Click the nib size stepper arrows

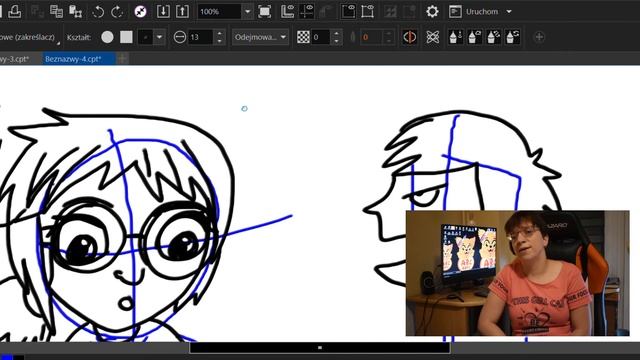[x=220, y=37]
